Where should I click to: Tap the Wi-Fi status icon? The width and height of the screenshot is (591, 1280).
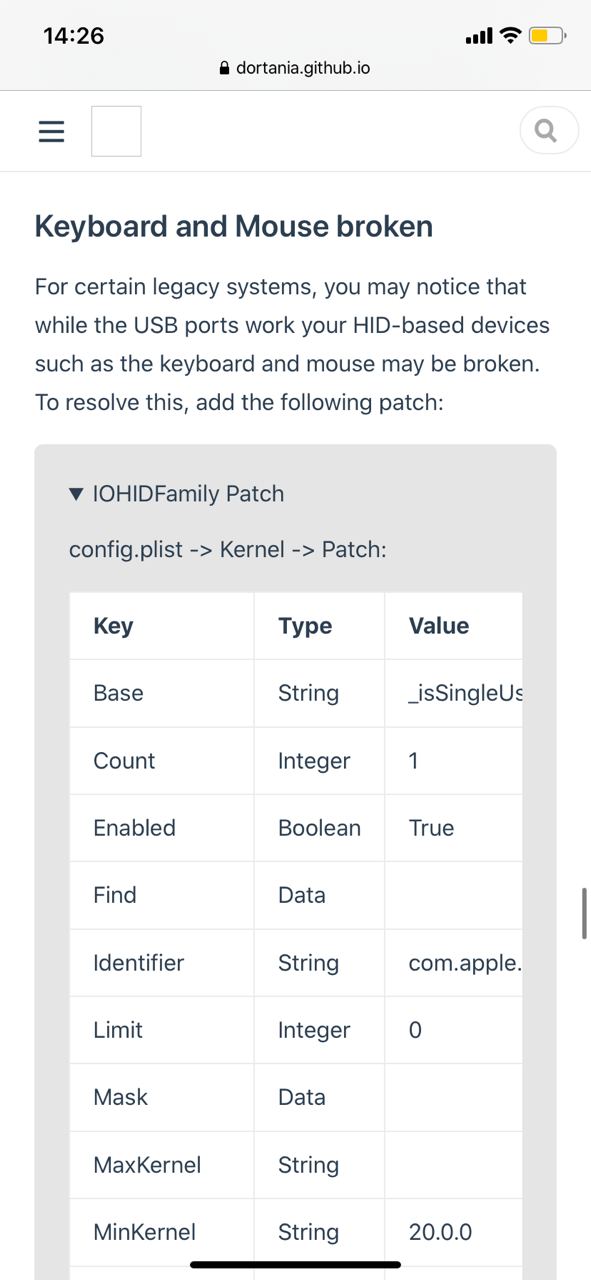[510, 37]
